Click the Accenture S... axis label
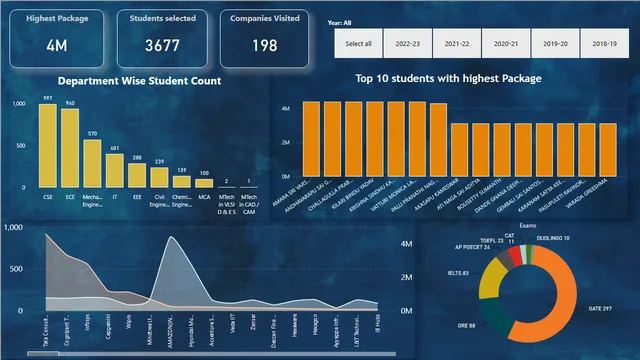640x360 pixels. [212, 330]
